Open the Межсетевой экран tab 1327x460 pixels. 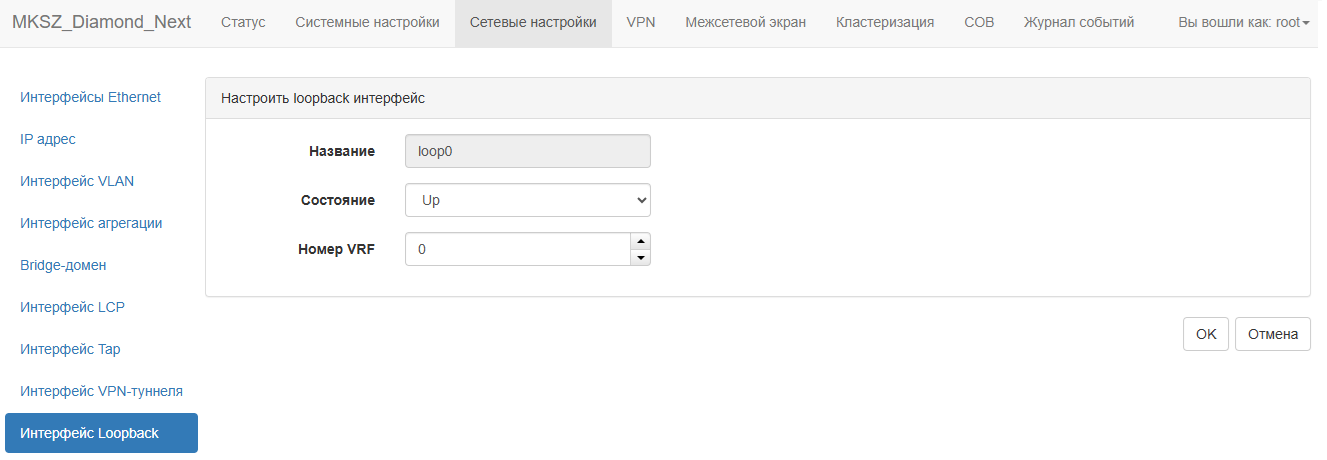pos(746,23)
